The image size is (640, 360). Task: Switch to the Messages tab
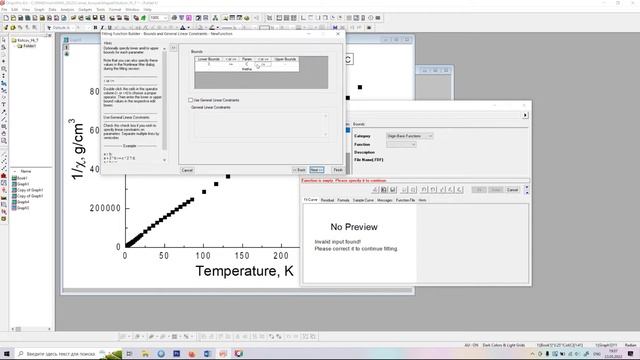[384, 200]
